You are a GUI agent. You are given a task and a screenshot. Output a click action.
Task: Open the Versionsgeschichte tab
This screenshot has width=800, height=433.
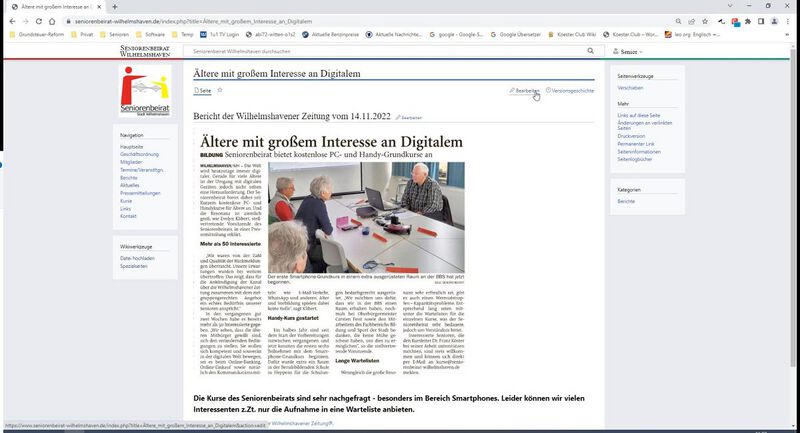point(571,90)
